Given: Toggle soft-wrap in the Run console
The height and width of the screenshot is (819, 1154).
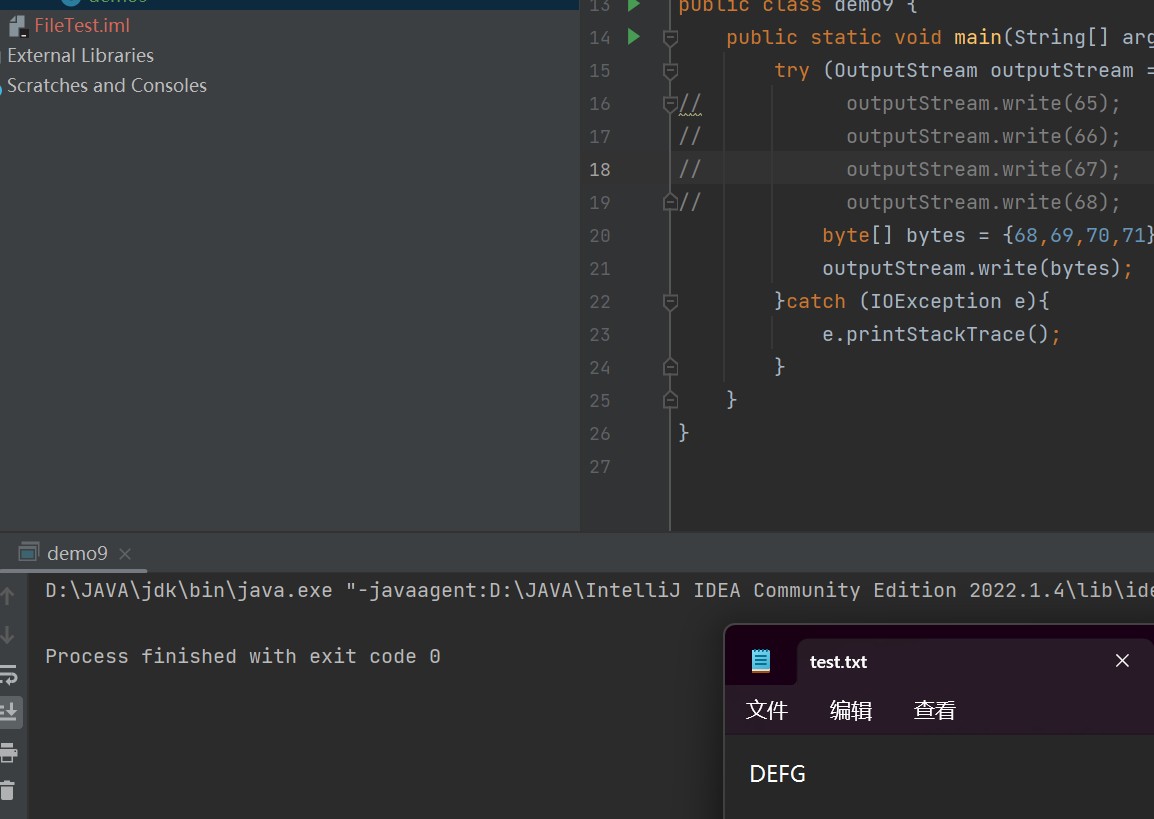Looking at the screenshot, I should (x=8, y=674).
